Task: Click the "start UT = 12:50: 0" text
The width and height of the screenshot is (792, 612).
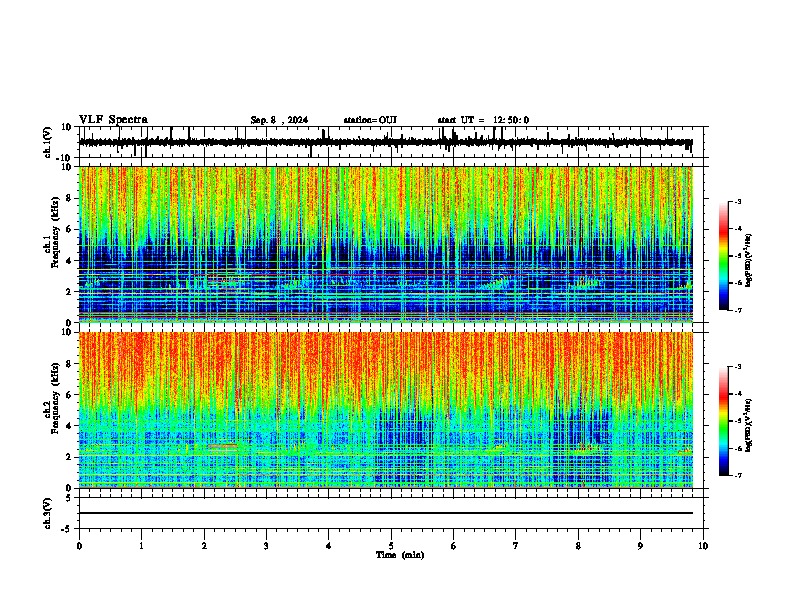Action: [x=483, y=120]
